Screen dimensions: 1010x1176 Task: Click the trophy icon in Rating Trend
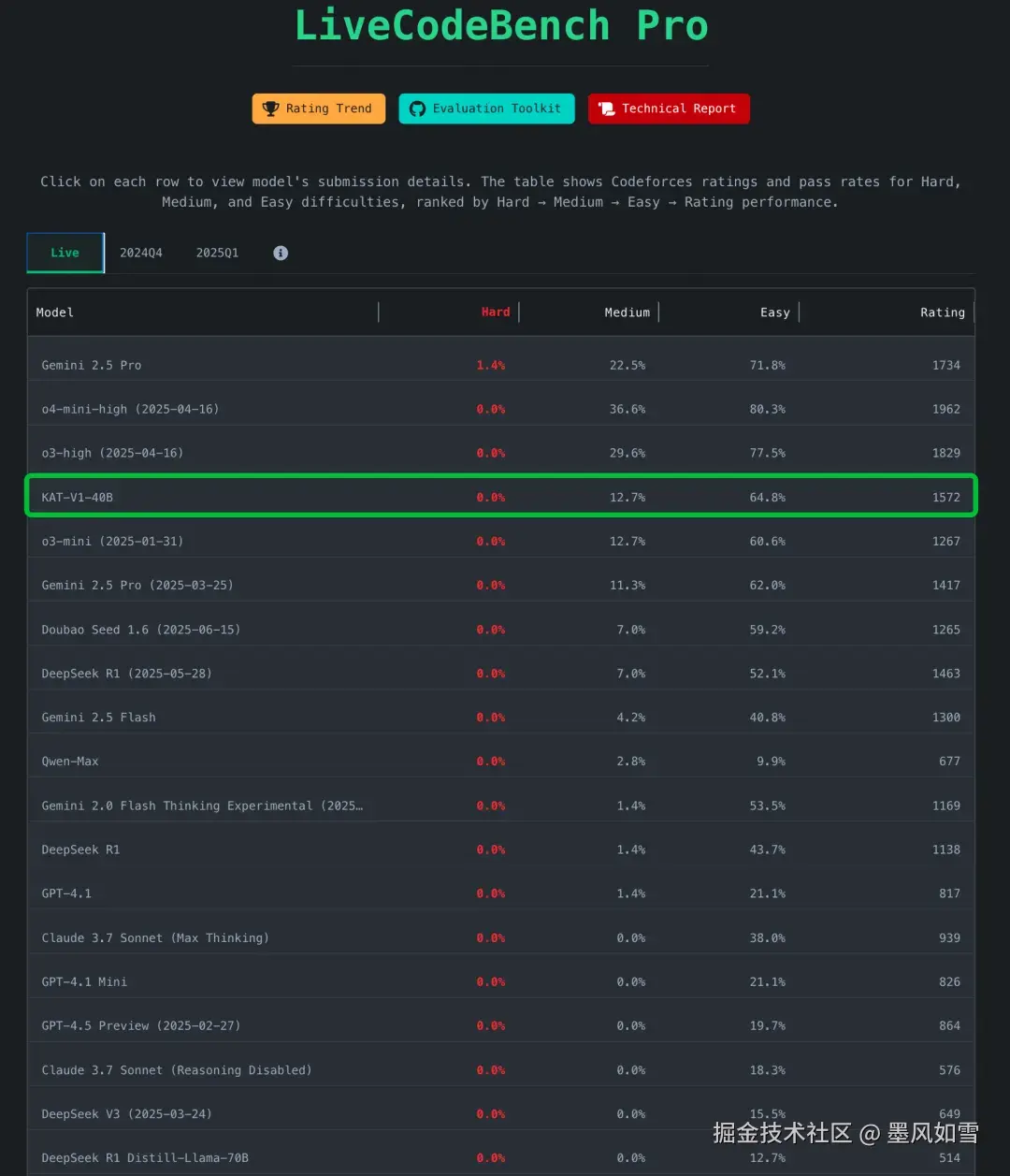(270, 109)
